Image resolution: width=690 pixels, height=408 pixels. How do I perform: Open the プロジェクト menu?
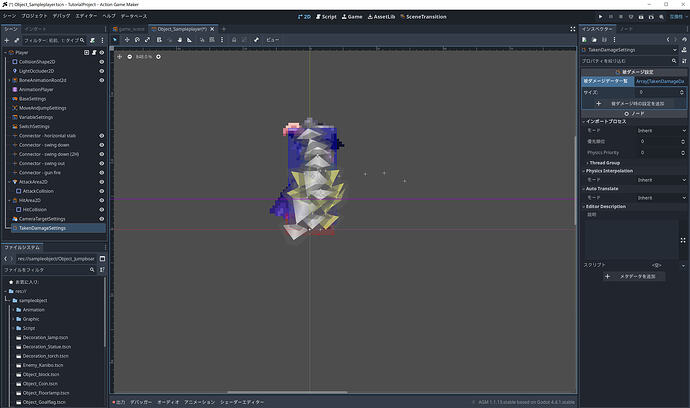pos(34,16)
